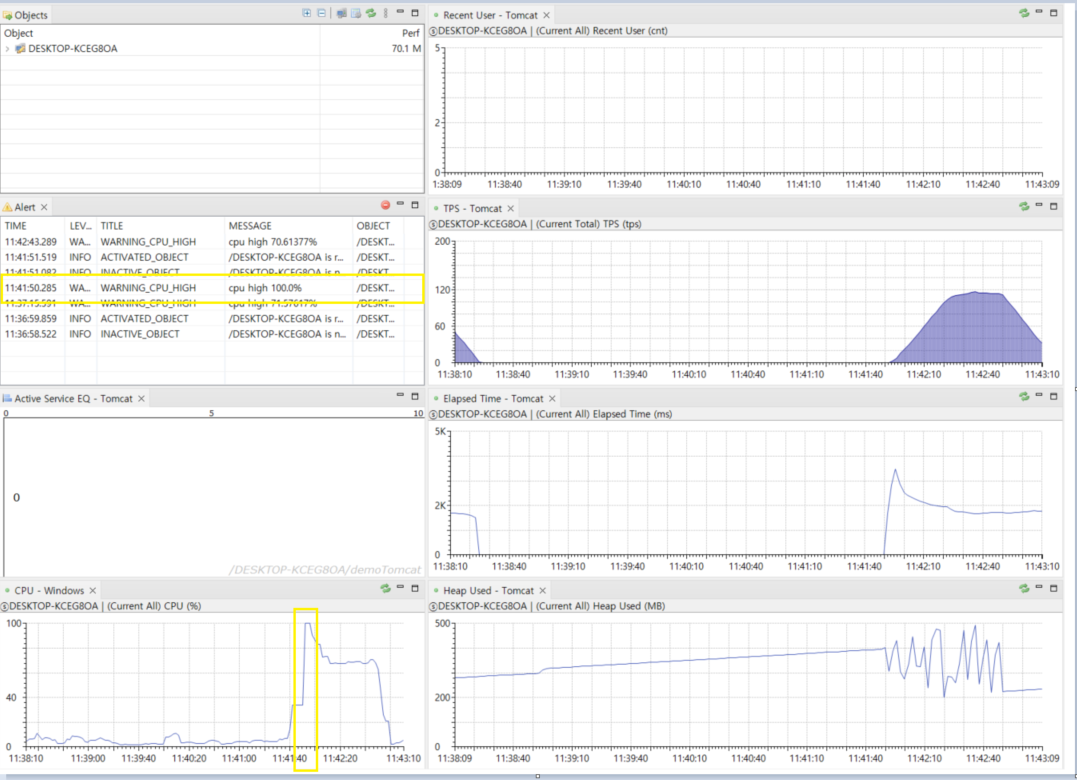
Task: Close the Elapsed Time - Tomcat tab
Action: coord(552,398)
